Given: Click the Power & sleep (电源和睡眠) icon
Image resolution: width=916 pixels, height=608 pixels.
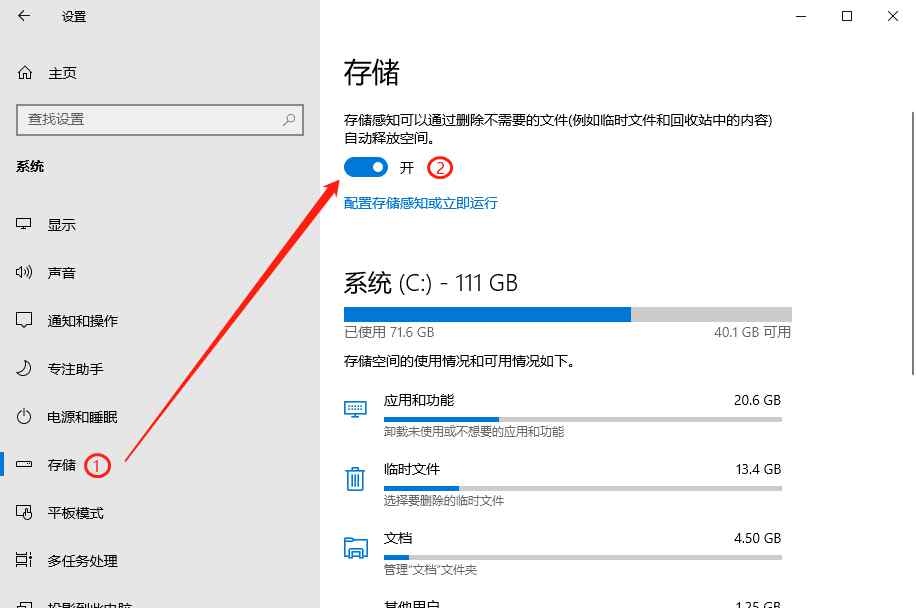Looking at the screenshot, I should pos(25,417).
